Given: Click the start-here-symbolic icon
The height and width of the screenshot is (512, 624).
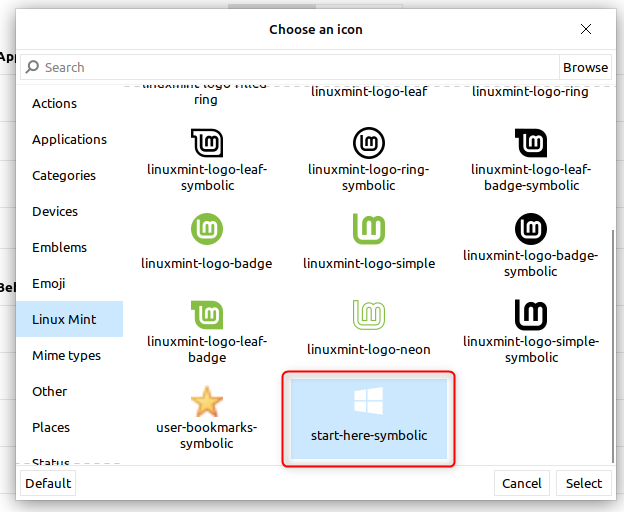Looking at the screenshot, I should tap(369, 403).
